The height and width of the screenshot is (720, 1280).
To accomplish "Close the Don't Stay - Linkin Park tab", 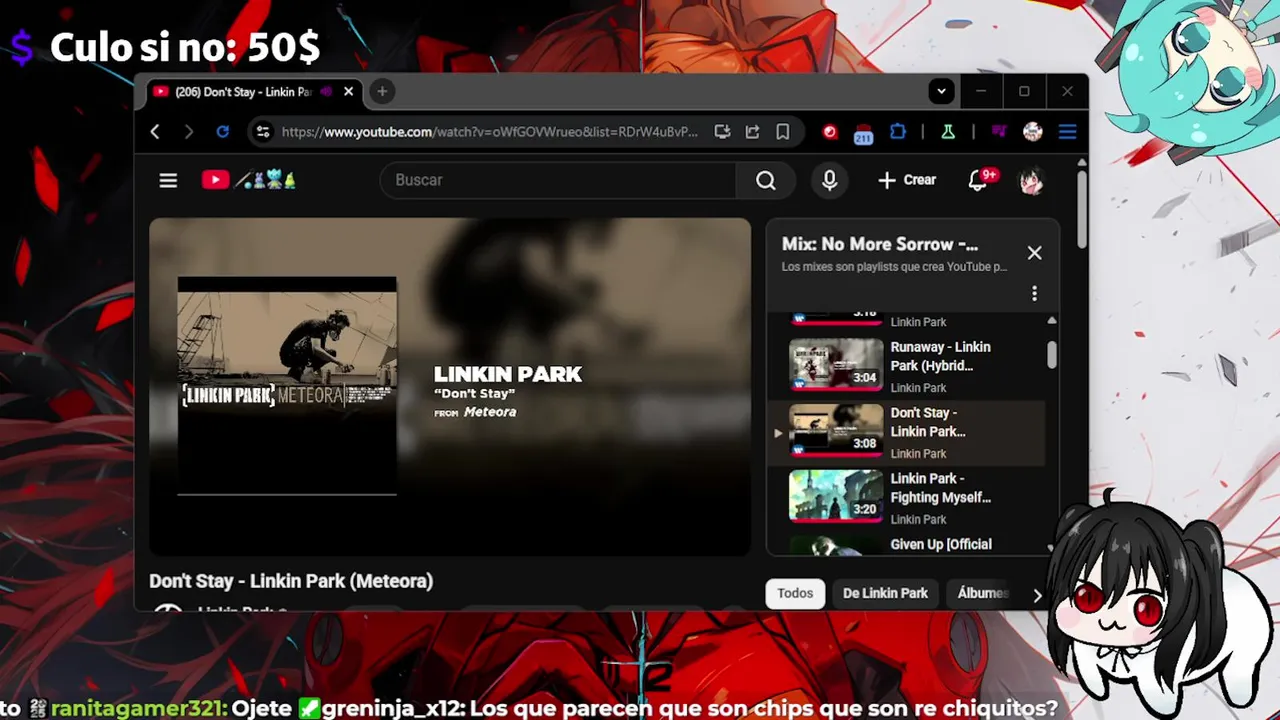I will [x=348, y=92].
